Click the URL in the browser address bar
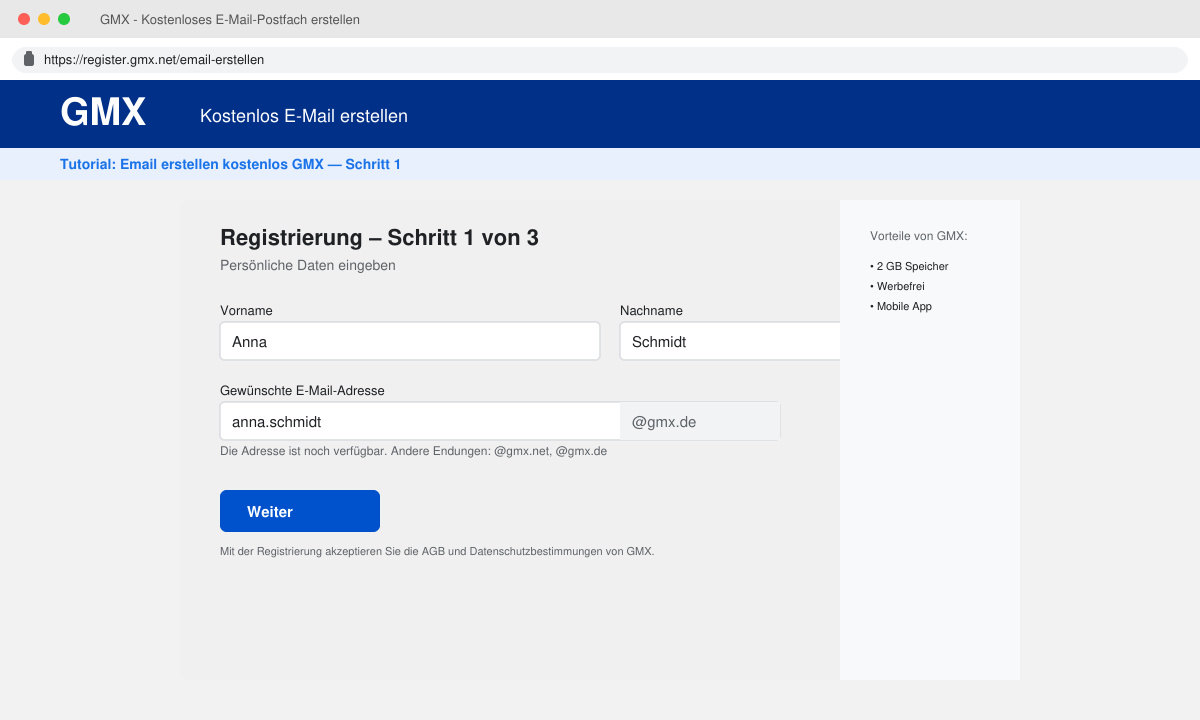The image size is (1200, 720). (154, 59)
